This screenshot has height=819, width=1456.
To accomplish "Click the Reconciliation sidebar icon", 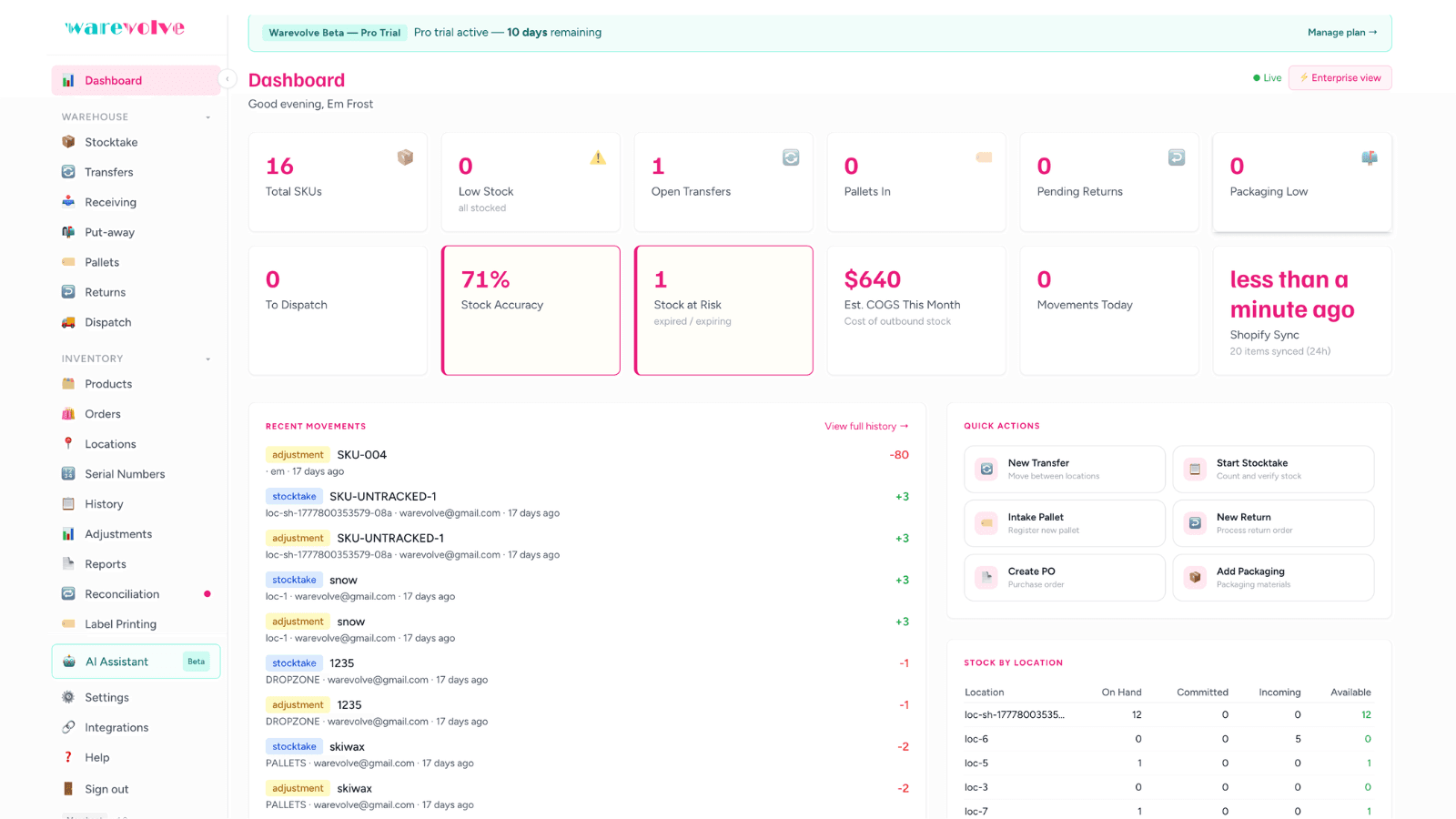I will coord(68,594).
